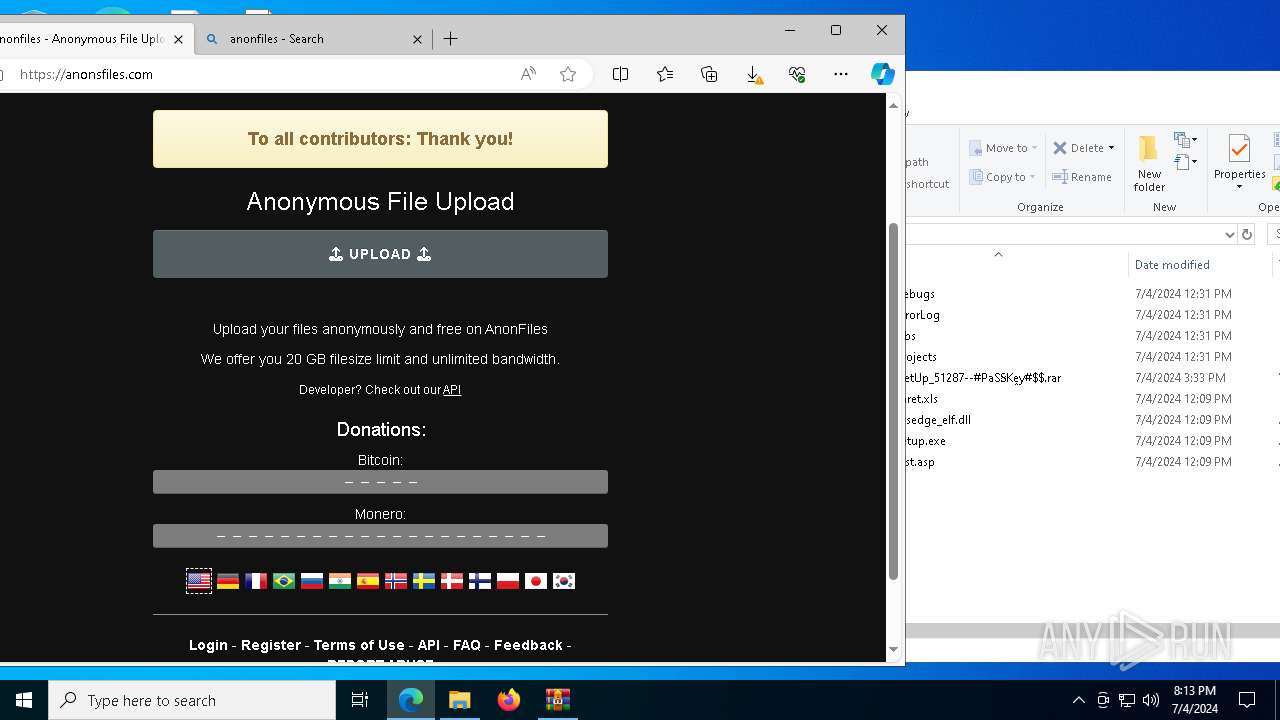The width and height of the screenshot is (1280, 720).
Task: Open the Action Center notifications
Action: point(1247,700)
